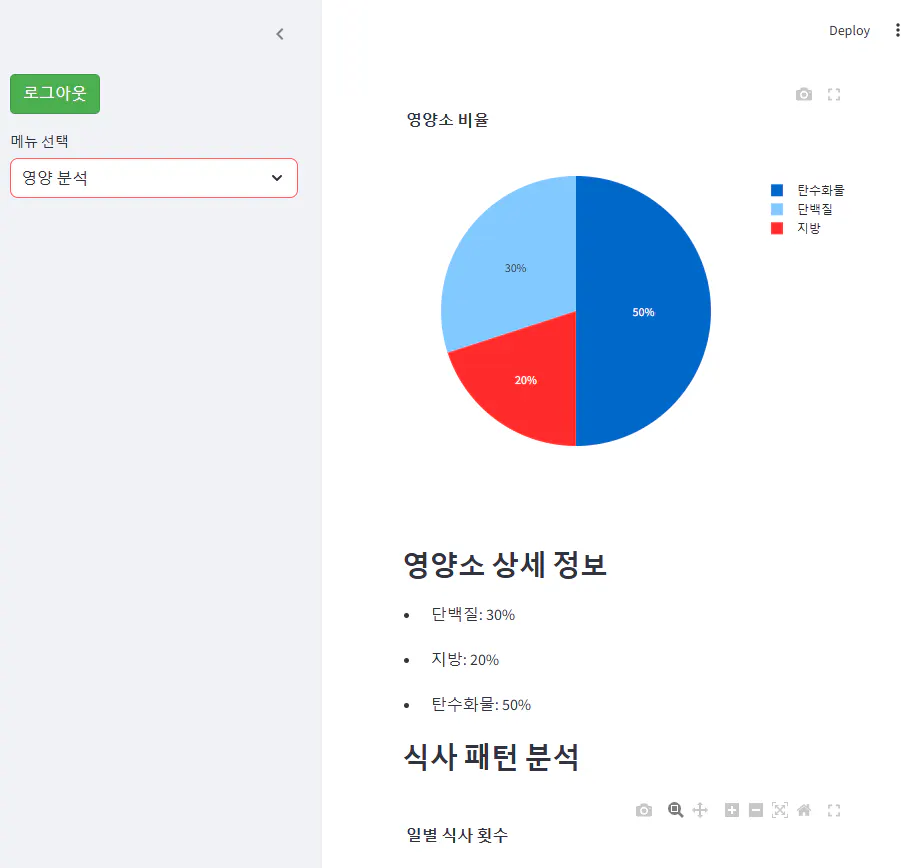
Task: Reset axes with the home icon
Action: coord(804,810)
